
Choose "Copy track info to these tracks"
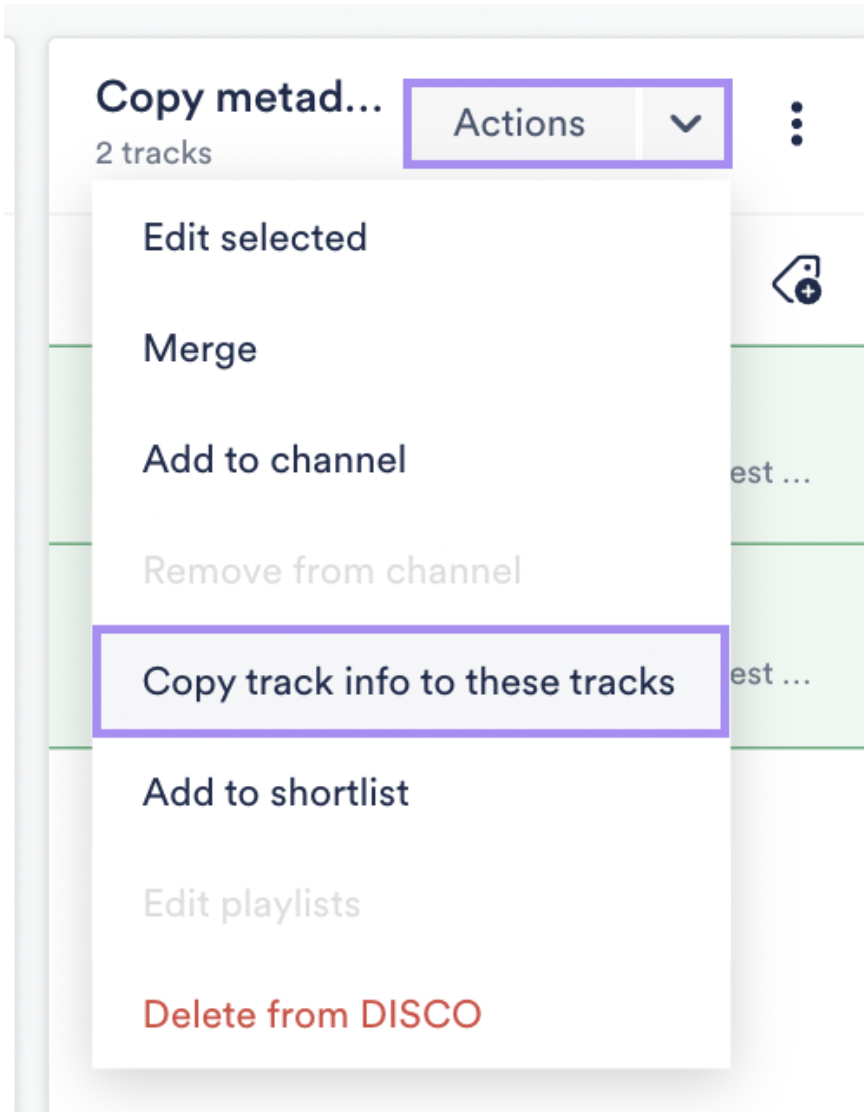pyautogui.click(x=411, y=682)
